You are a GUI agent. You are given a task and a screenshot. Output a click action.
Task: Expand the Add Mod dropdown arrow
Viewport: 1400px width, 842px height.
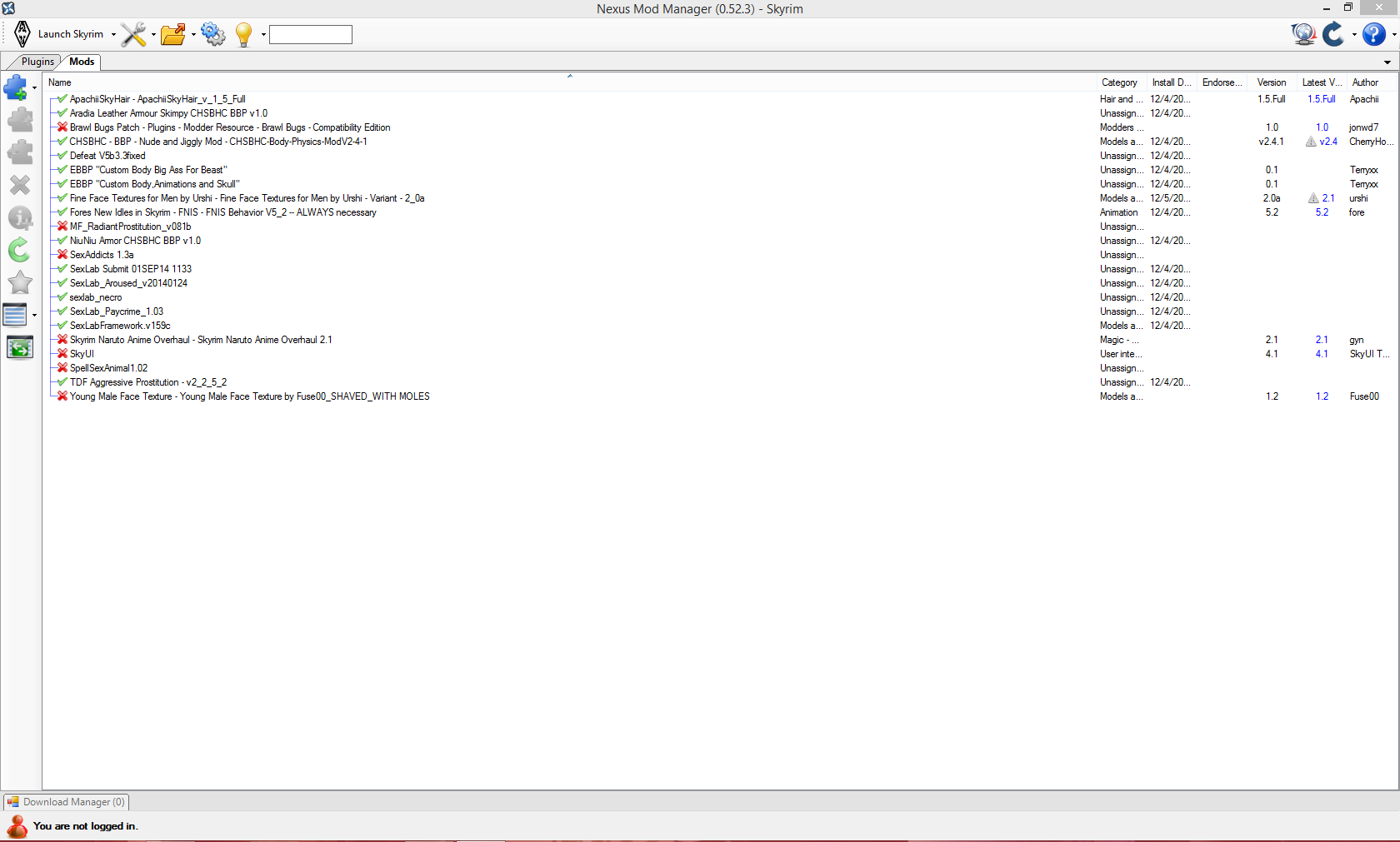34,87
